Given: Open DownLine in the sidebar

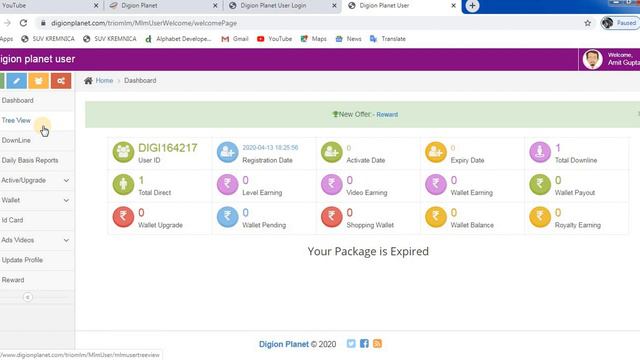Looking at the screenshot, I should [x=16, y=140].
